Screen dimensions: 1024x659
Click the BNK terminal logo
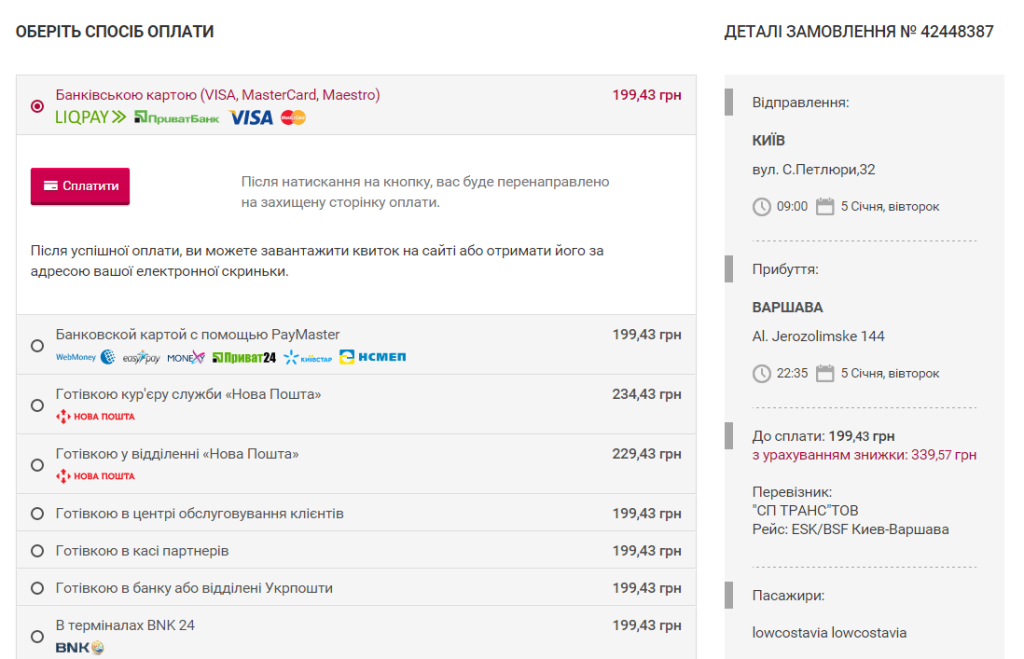[80, 647]
